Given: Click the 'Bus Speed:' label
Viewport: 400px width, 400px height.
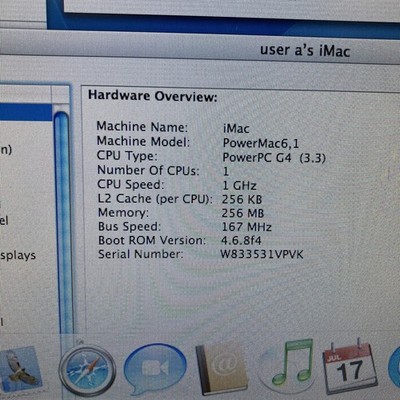Looking at the screenshot, I should (x=129, y=227).
